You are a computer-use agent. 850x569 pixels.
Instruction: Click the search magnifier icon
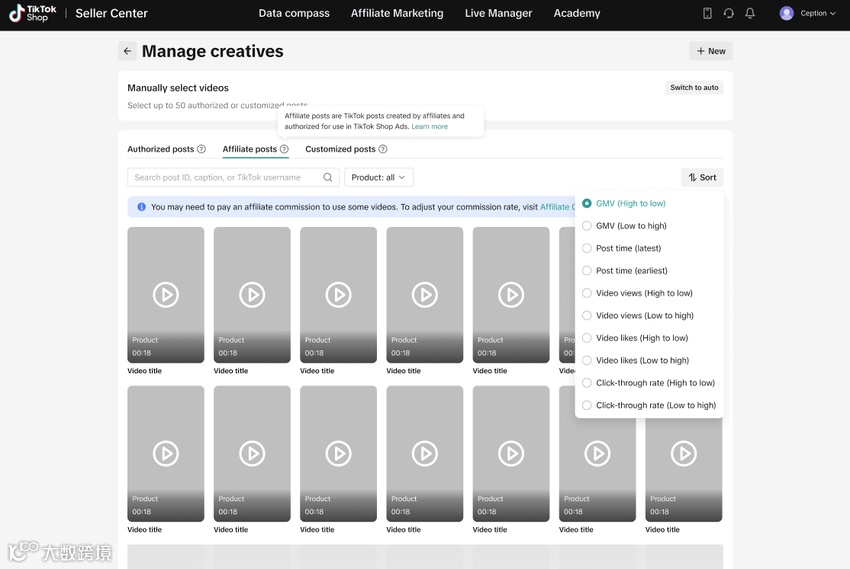pos(327,177)
